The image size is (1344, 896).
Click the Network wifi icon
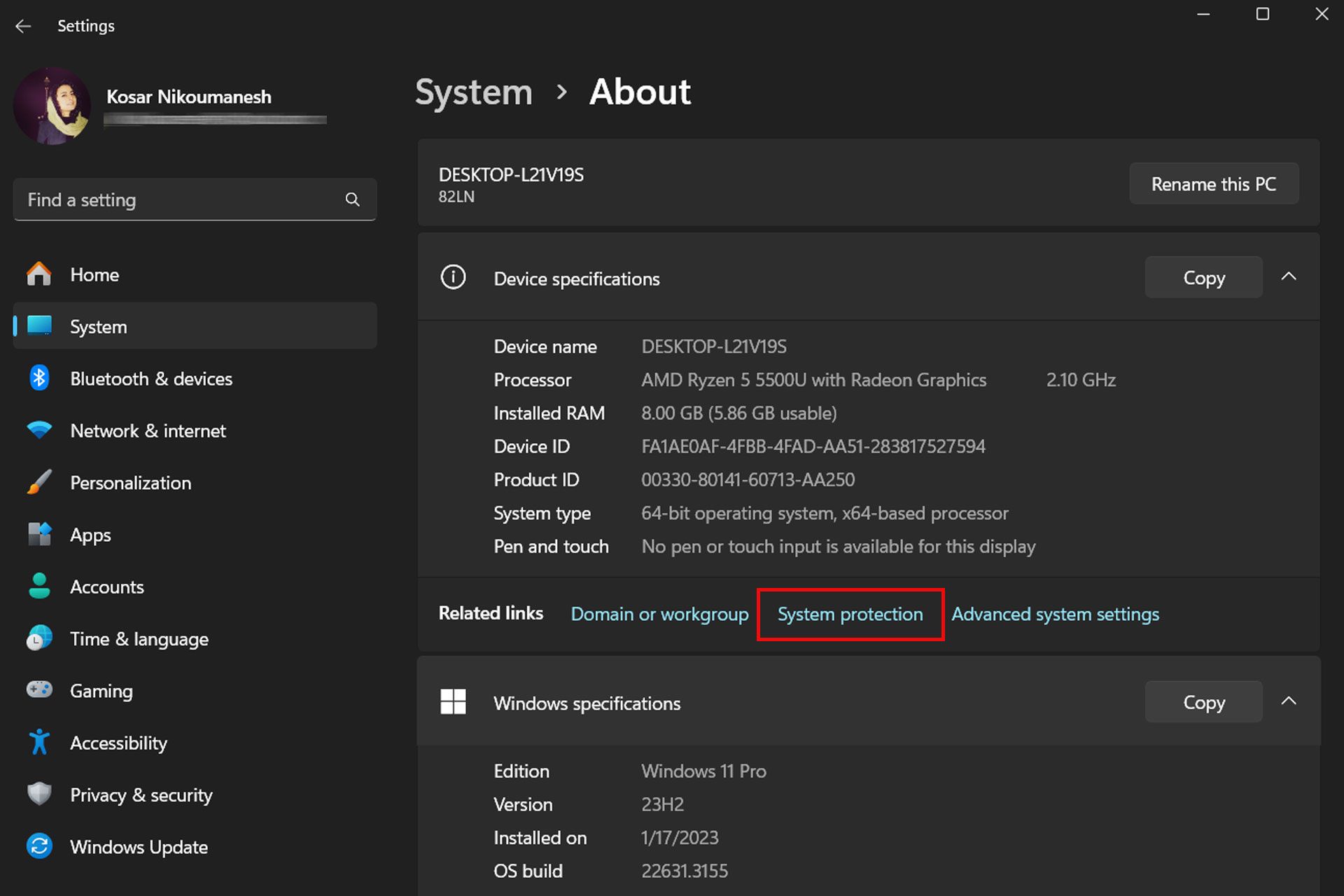39,430
